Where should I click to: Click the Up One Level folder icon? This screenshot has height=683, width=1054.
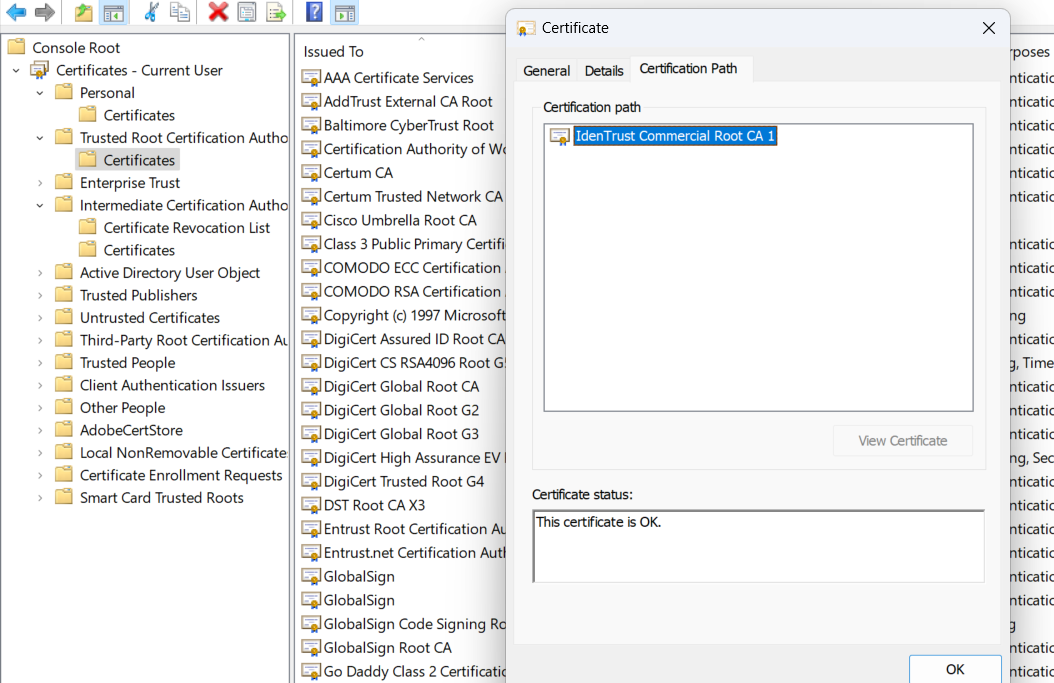click(83, 12)
